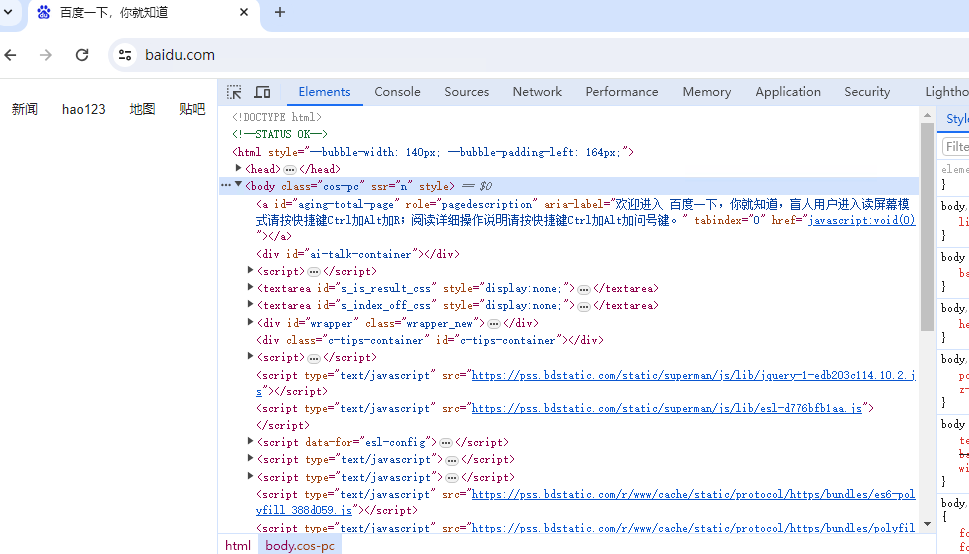Expand the script node below c-tips-container
969x554 pixels.
[250, 356]
